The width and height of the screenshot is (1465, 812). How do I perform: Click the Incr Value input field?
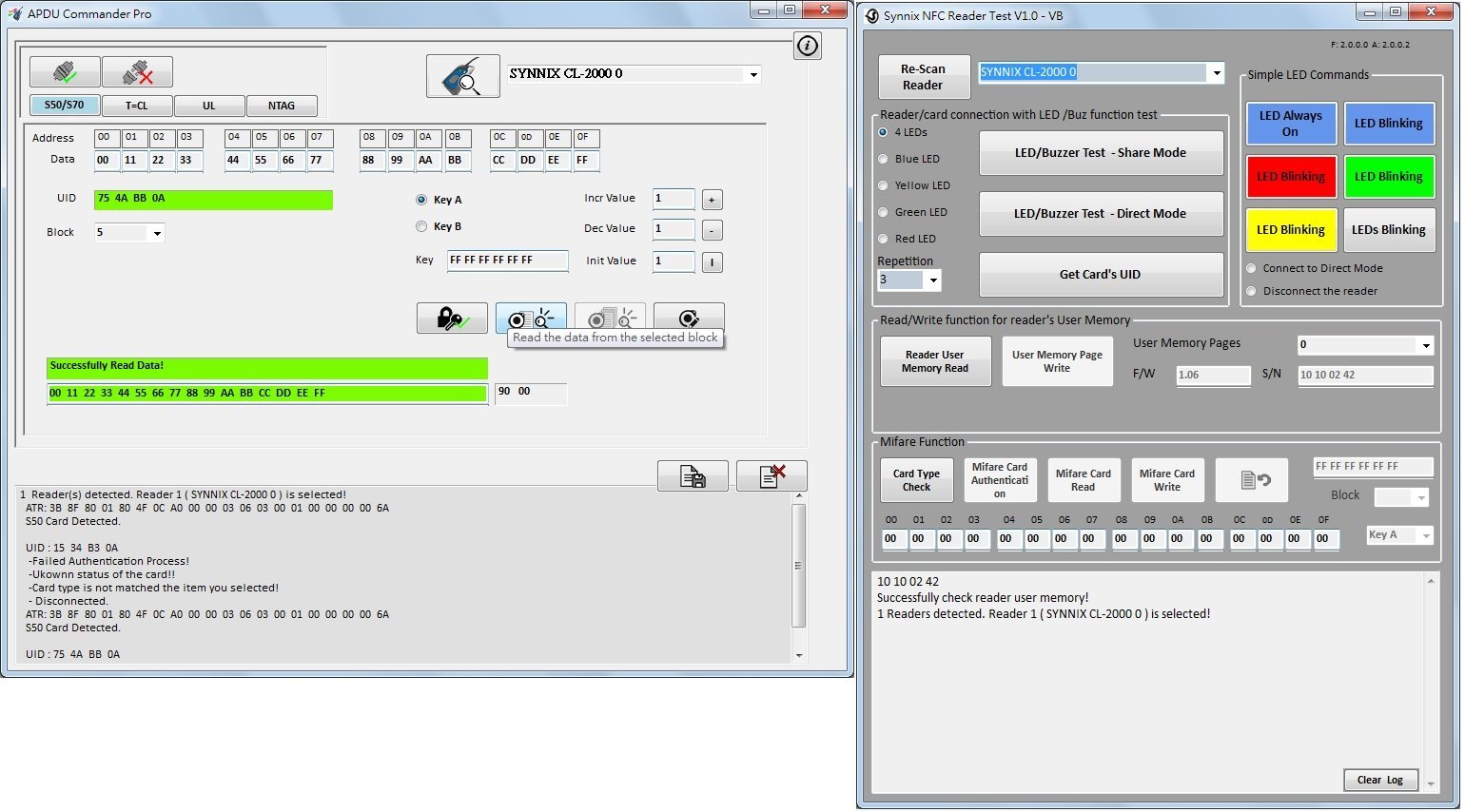pyautogui.click(x=674, y=199)
